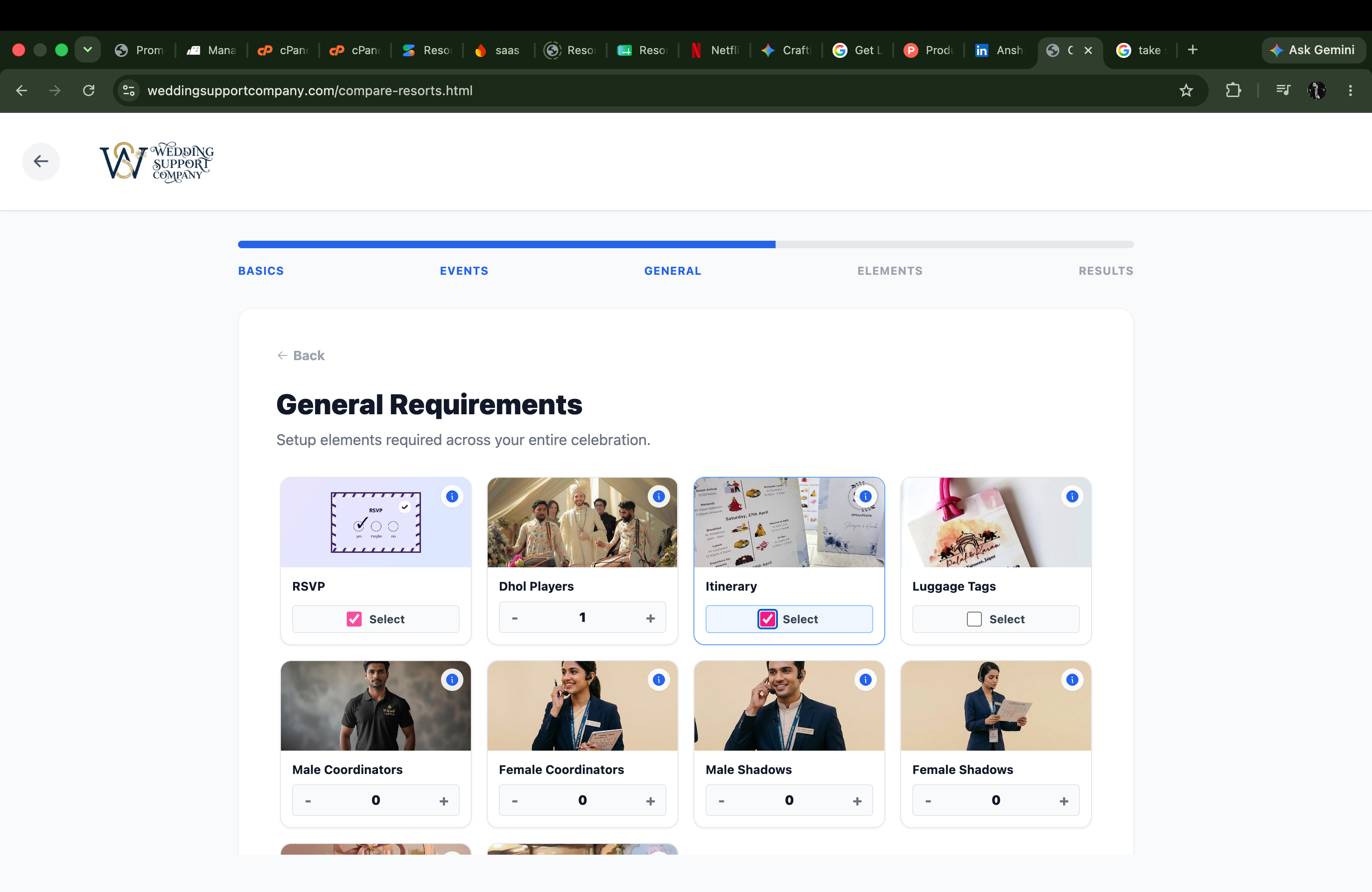Uncheck the RSVP Select checkbox
The width and height of the screenshot is (1372, 892).
354,619
